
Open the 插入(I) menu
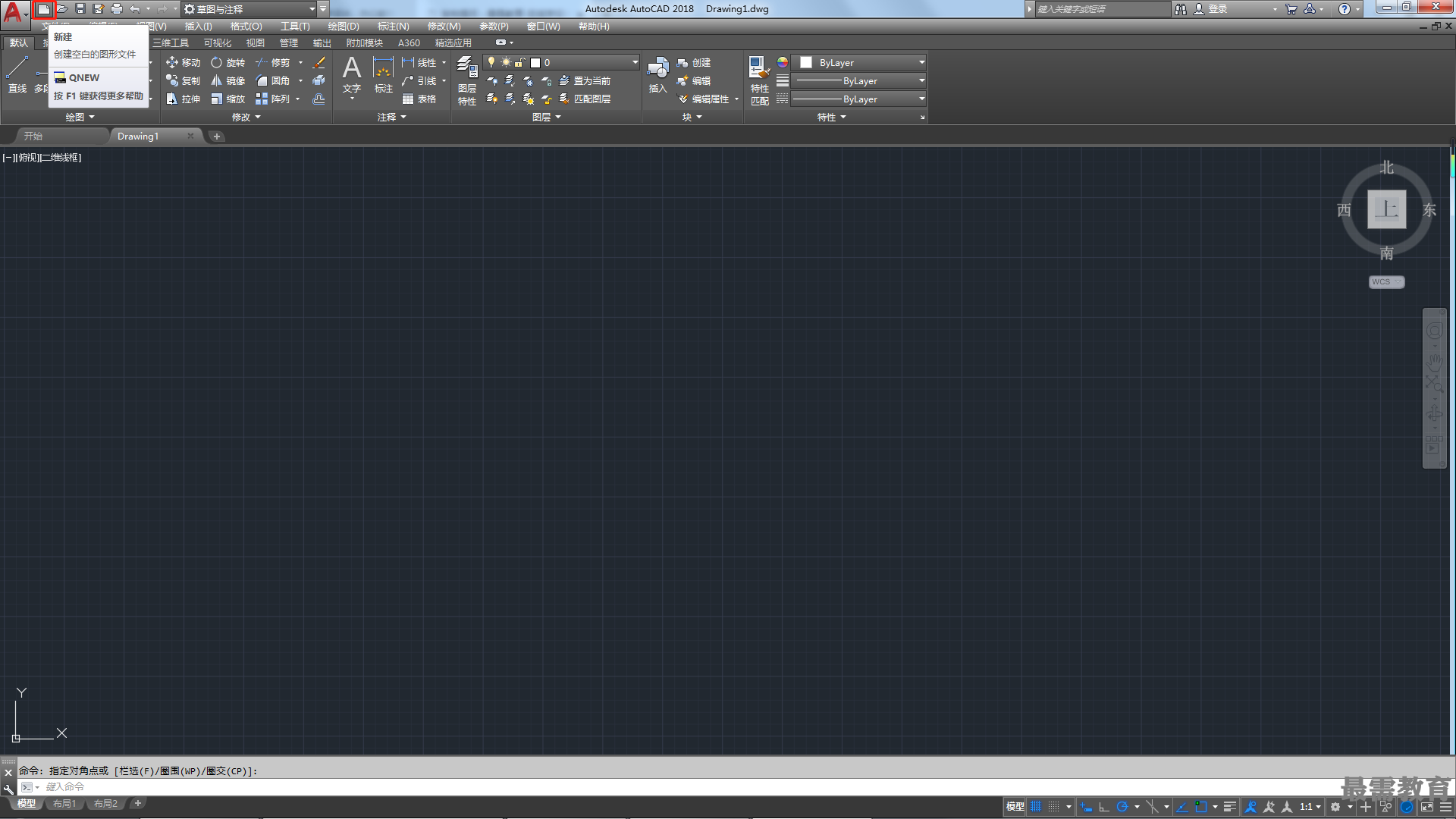pos(199,27)
